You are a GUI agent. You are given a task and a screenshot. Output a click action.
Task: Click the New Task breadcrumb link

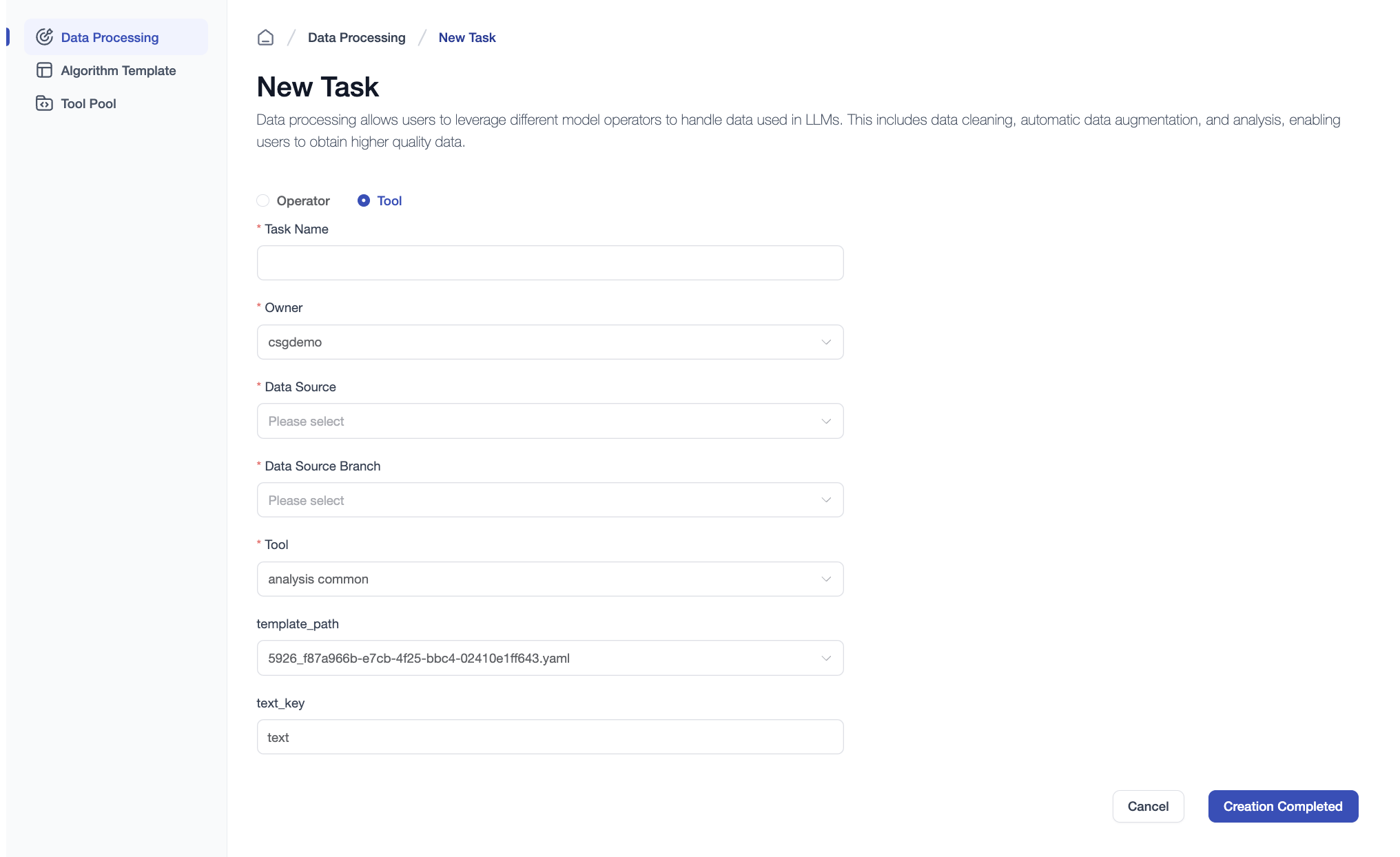click(466, 37)
